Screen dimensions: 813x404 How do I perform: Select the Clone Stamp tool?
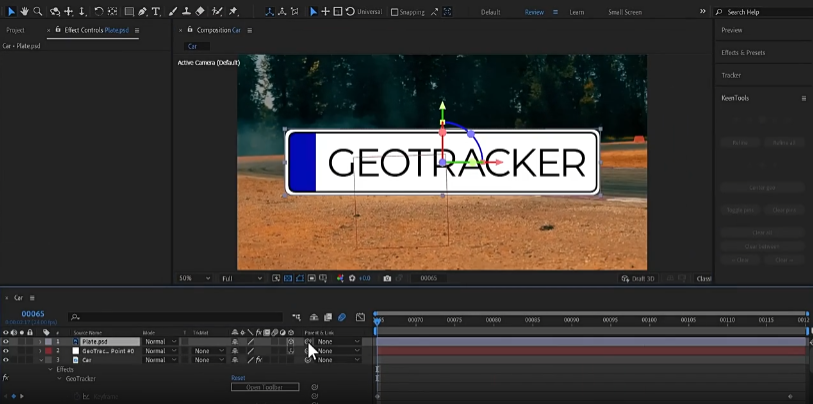[x=186, y=11]
